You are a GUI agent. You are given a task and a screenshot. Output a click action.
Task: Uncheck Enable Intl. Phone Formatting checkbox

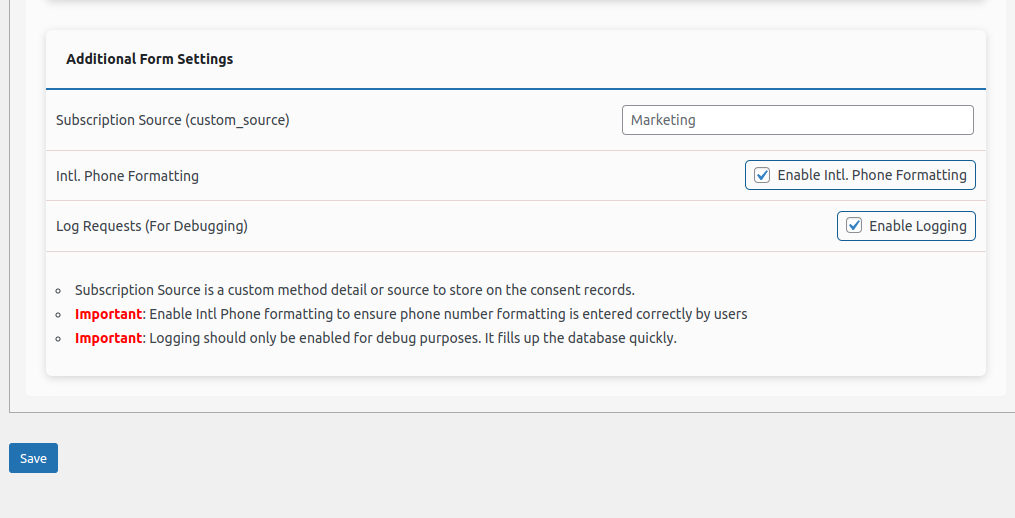pyautogui.click(x=762, y=175)
